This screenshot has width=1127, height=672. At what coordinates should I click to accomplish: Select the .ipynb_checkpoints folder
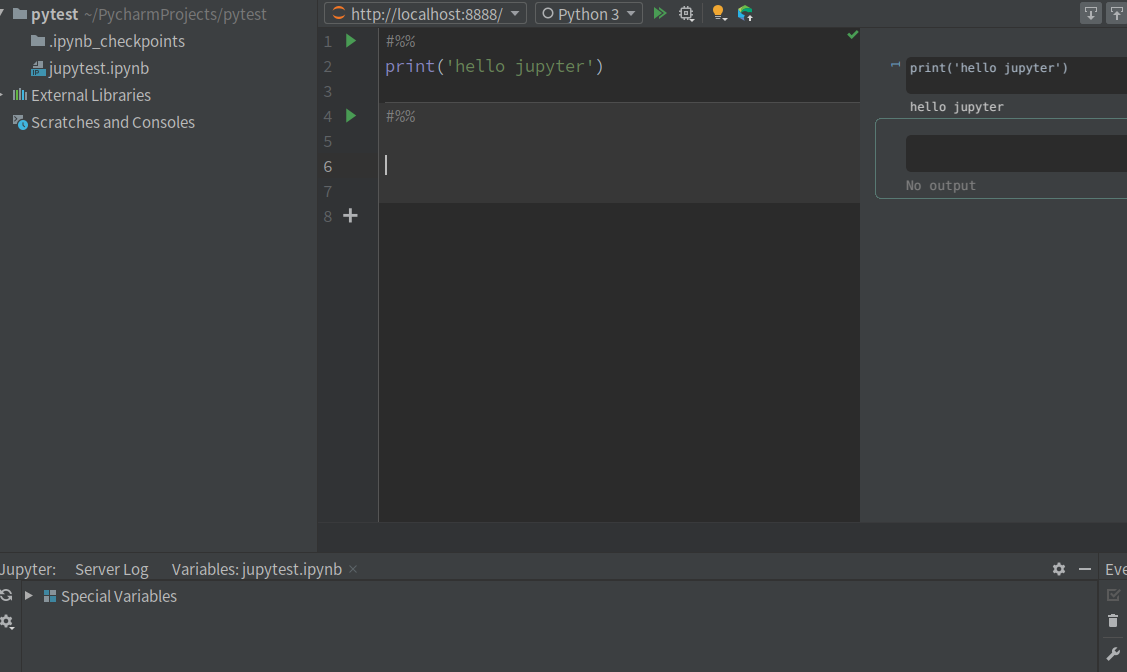[x=116, y=42]
